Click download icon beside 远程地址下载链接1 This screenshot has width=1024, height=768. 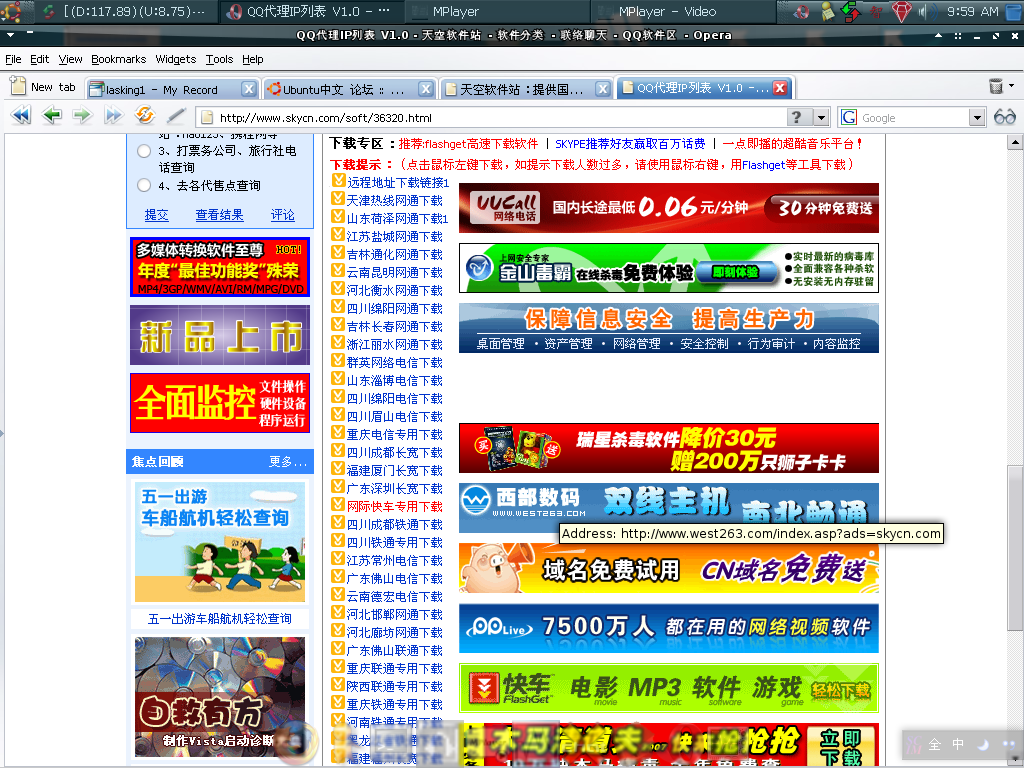(338, 181)
